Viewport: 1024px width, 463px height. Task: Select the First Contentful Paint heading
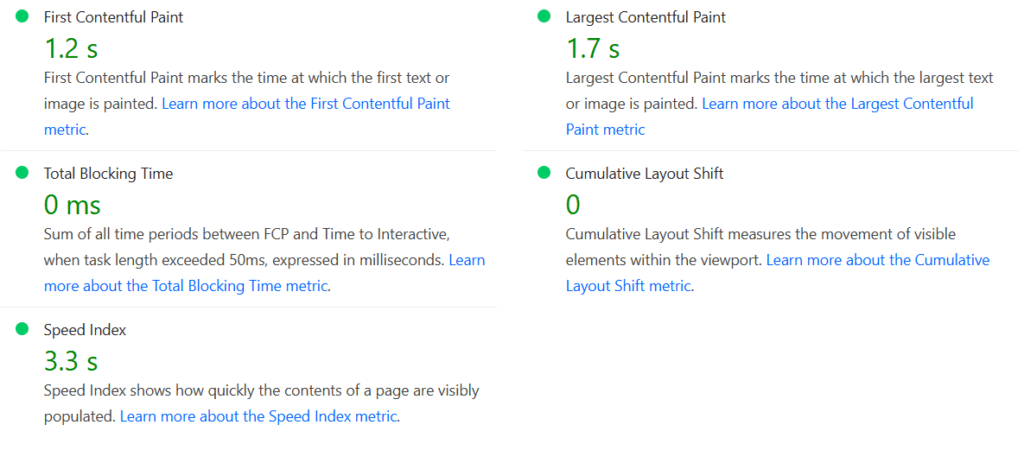coord(113,17)
